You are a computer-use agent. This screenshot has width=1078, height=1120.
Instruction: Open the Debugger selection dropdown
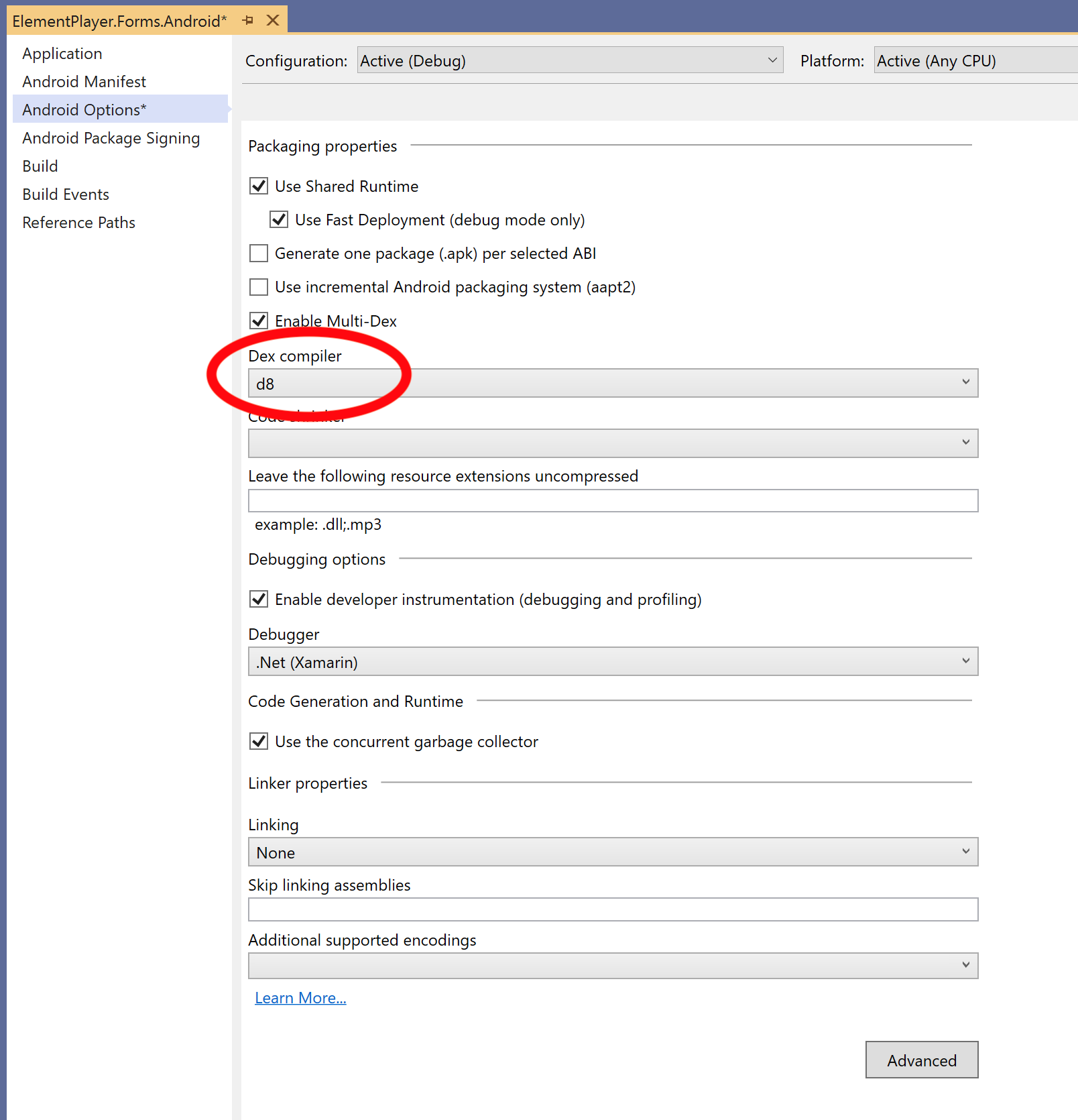pos(966,661)
